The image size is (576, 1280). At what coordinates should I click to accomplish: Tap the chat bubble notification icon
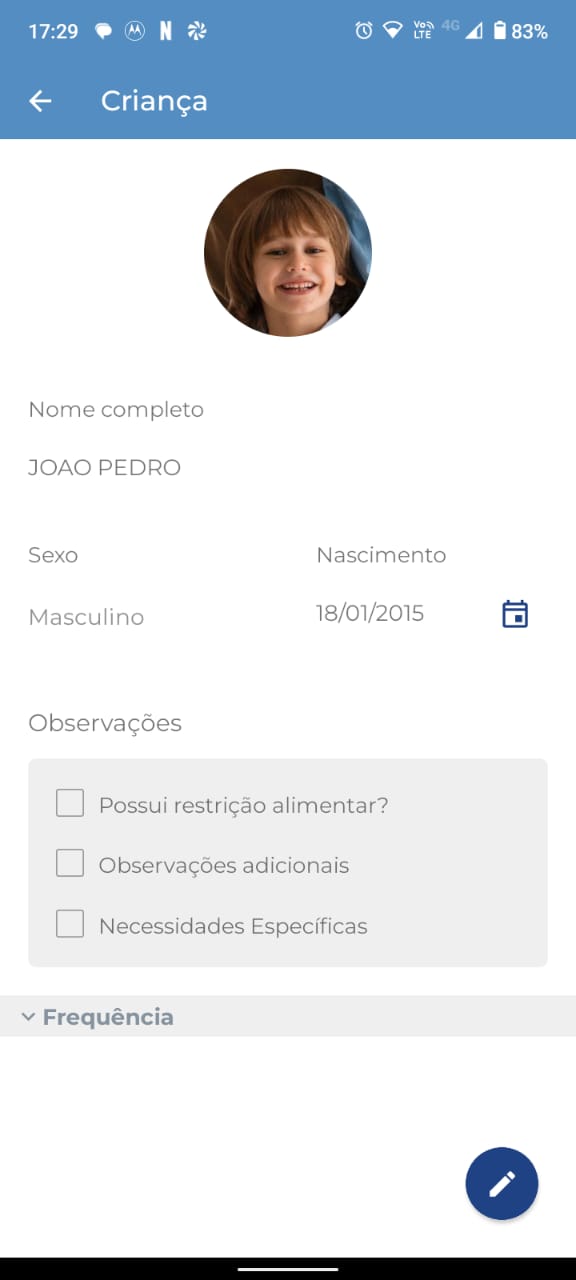pos(103,31)
